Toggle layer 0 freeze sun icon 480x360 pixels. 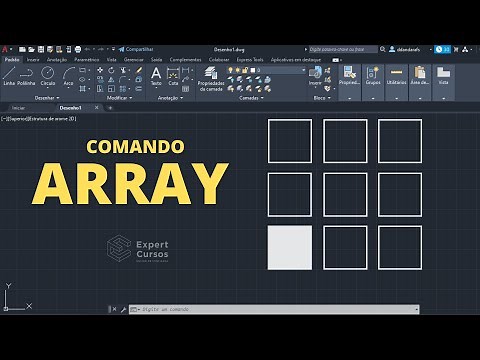pyautogui.click(x=238, y=70)
